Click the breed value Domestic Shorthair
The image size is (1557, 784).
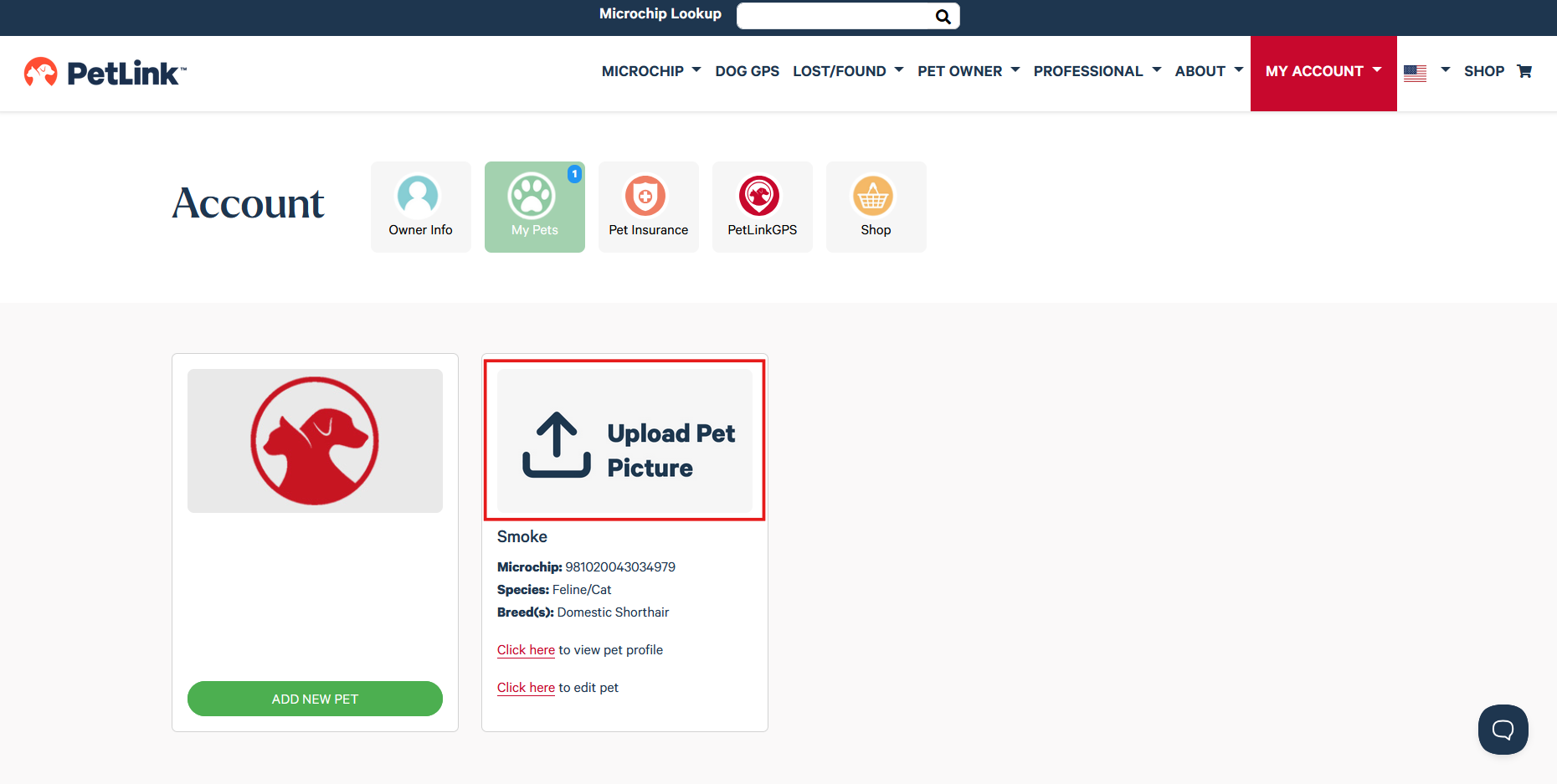tap(613, 612)
